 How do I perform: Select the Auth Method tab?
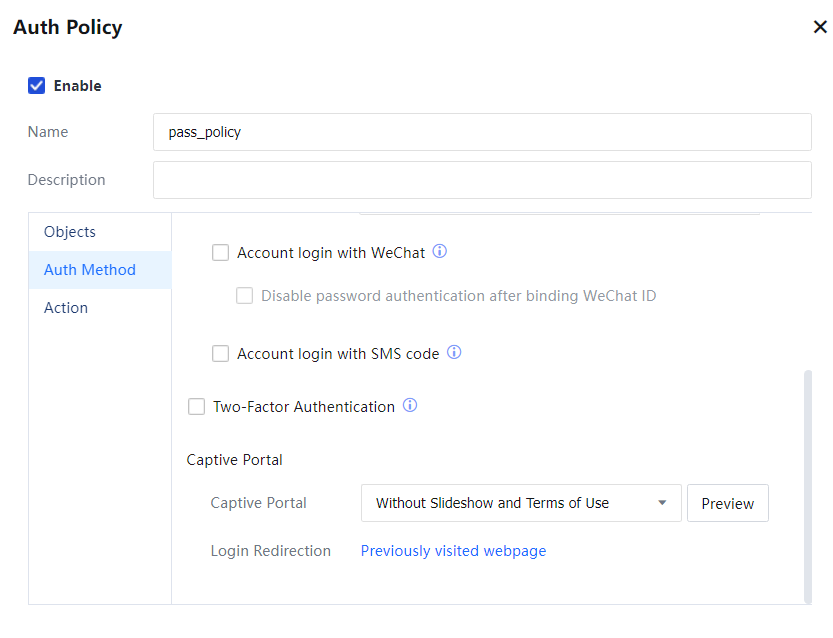(x=90, y=270)
